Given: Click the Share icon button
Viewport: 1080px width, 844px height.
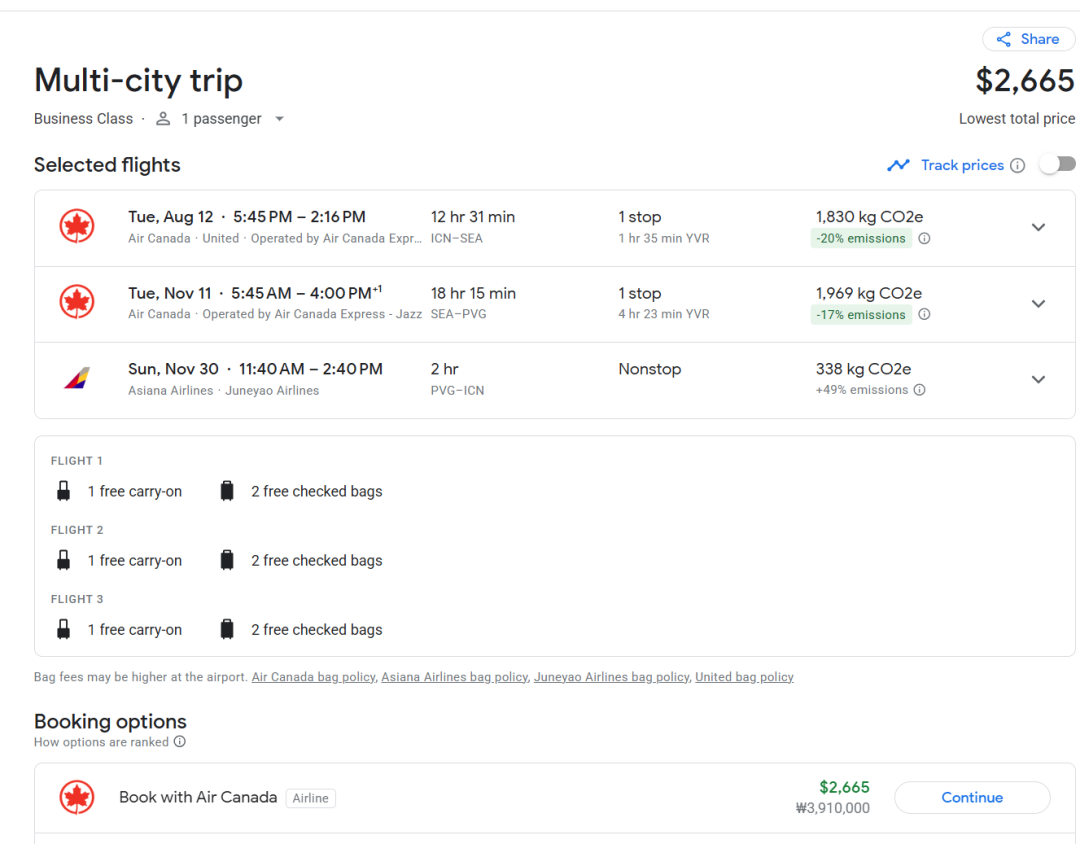Looking at the screenshot, I should click(x=1028, y=39).
